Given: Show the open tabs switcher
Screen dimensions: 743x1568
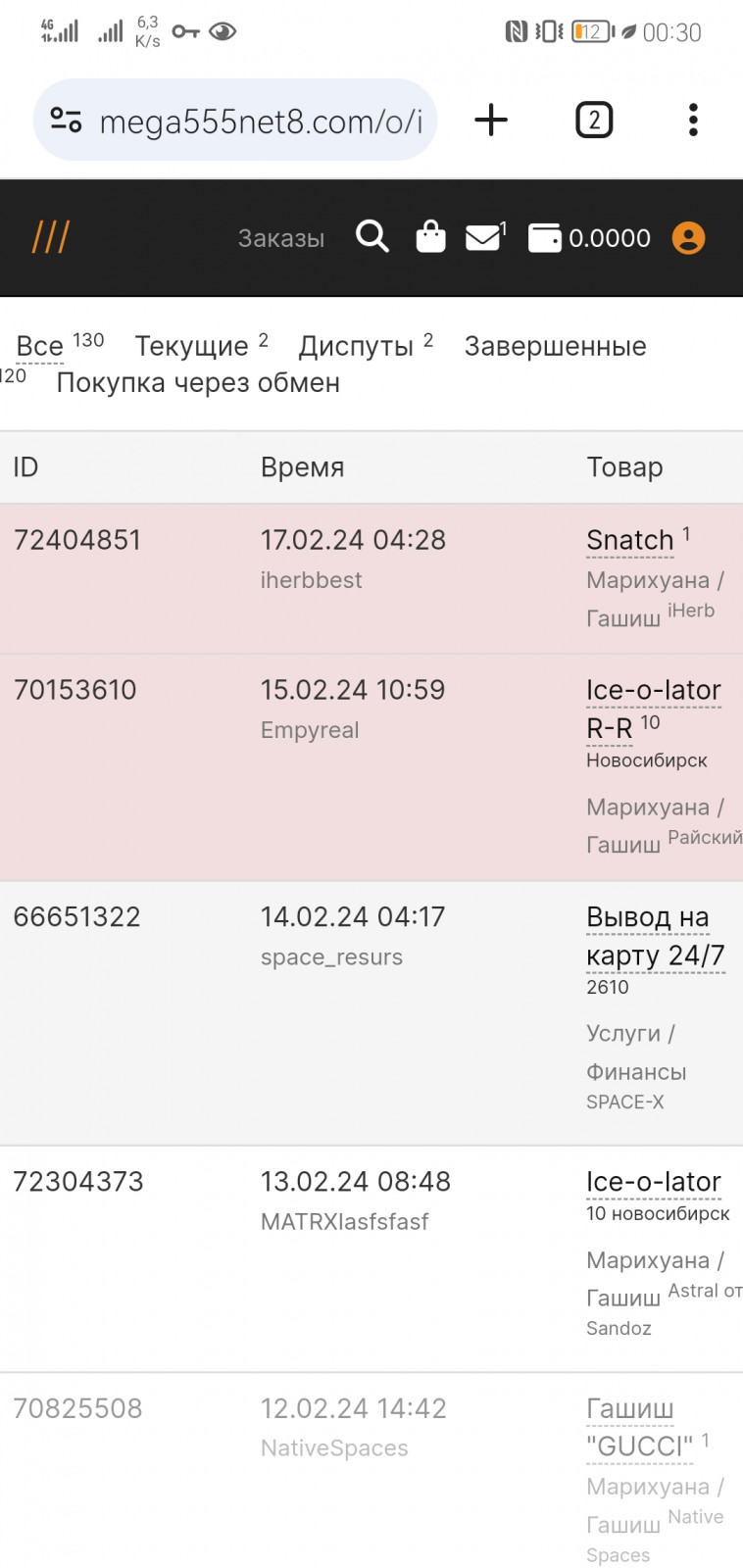Looking at the screenshot, I should click(593, 121).
